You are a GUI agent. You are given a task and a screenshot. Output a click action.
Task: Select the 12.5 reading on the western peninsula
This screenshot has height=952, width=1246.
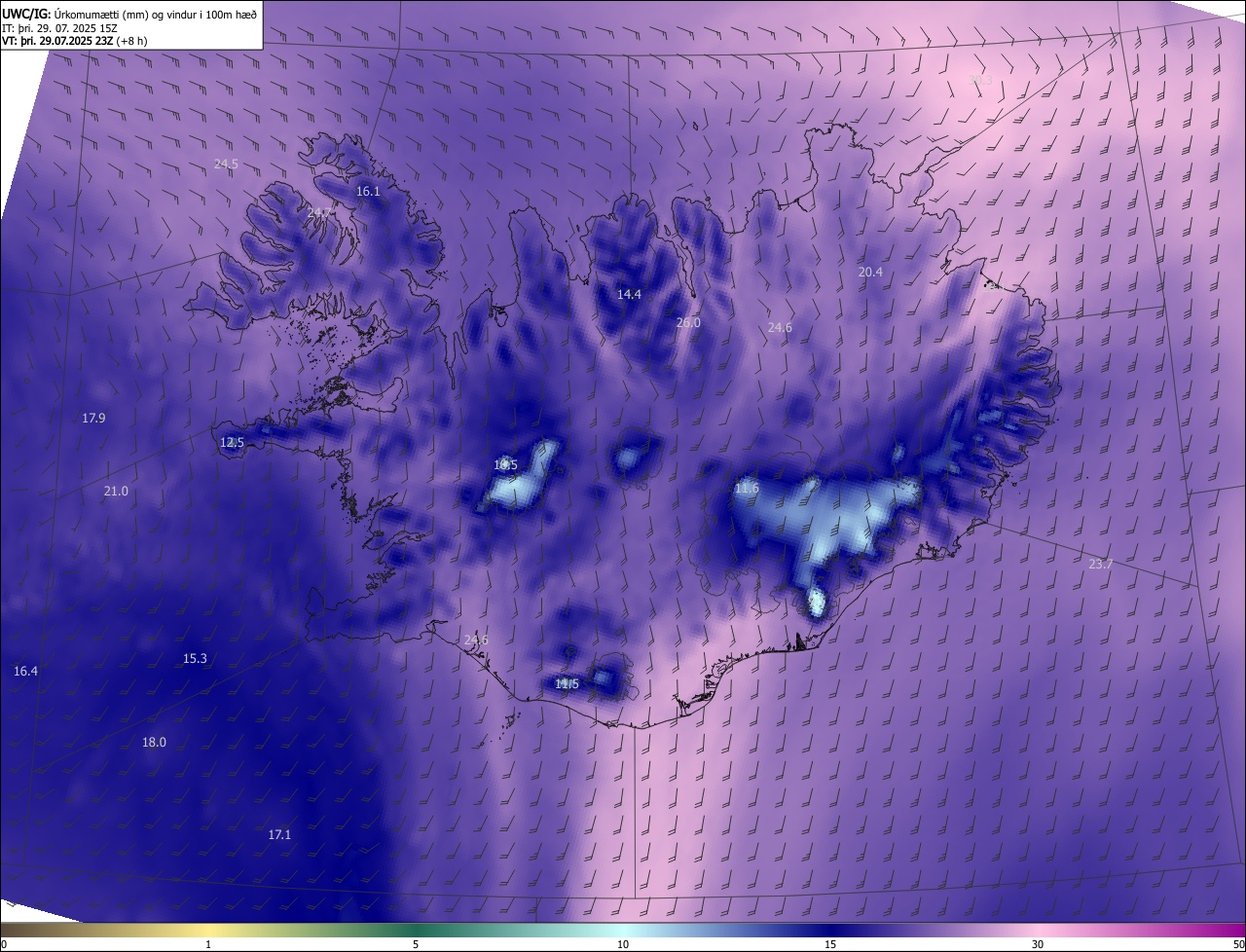tap(232, 443)
